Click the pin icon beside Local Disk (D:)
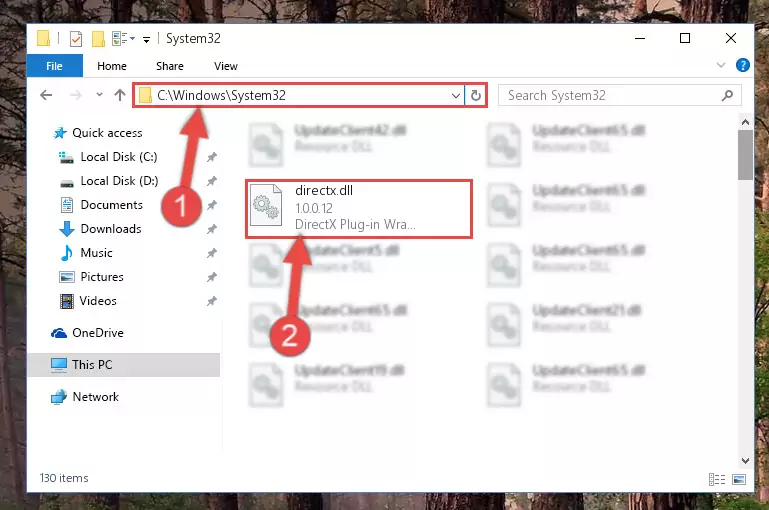This screenshot has height=510, width=769. click(211, 181)
